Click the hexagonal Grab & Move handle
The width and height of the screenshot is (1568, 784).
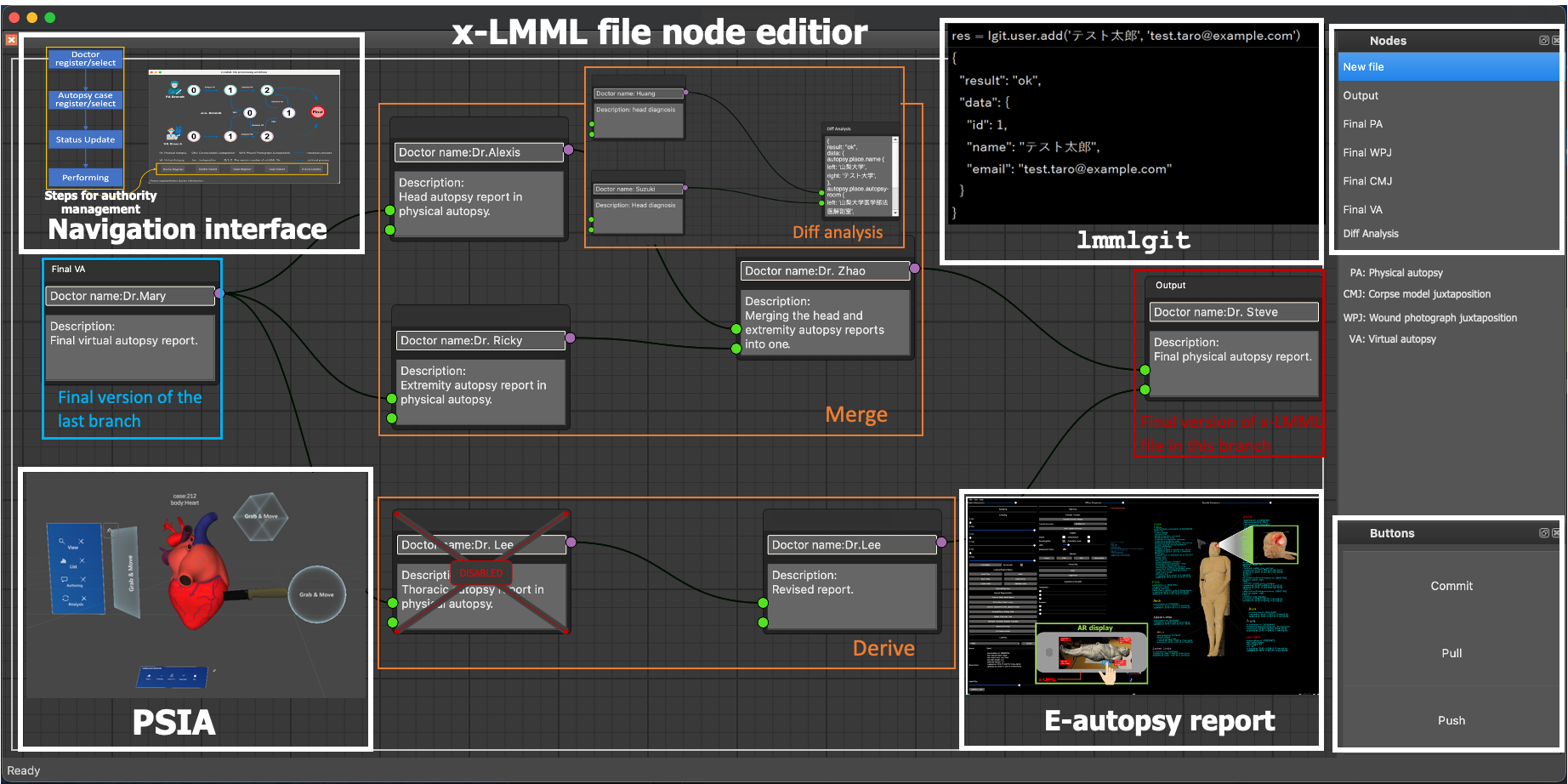261,516
